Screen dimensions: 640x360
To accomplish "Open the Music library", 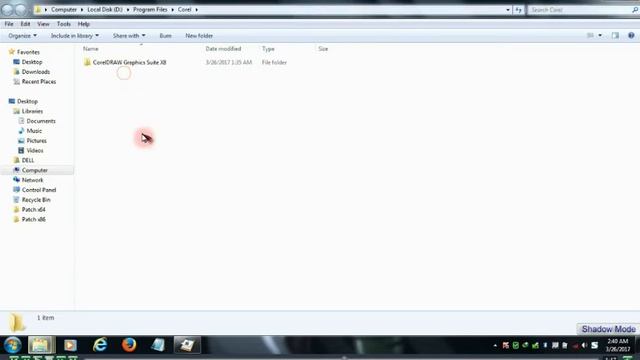I will (x=34, y=131).
